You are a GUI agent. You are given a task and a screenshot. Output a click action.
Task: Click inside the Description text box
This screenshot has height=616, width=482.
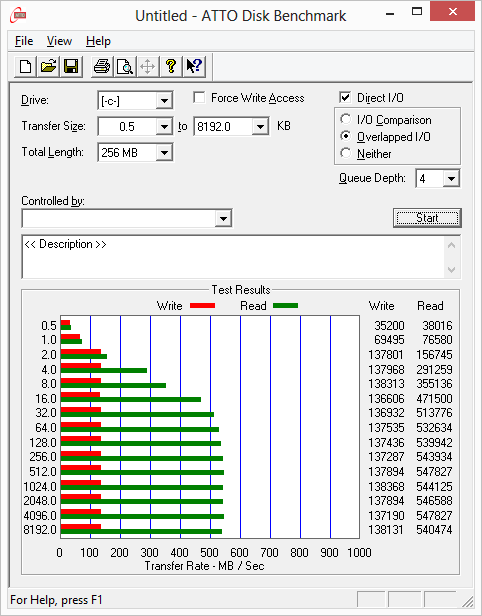point(234,257)
